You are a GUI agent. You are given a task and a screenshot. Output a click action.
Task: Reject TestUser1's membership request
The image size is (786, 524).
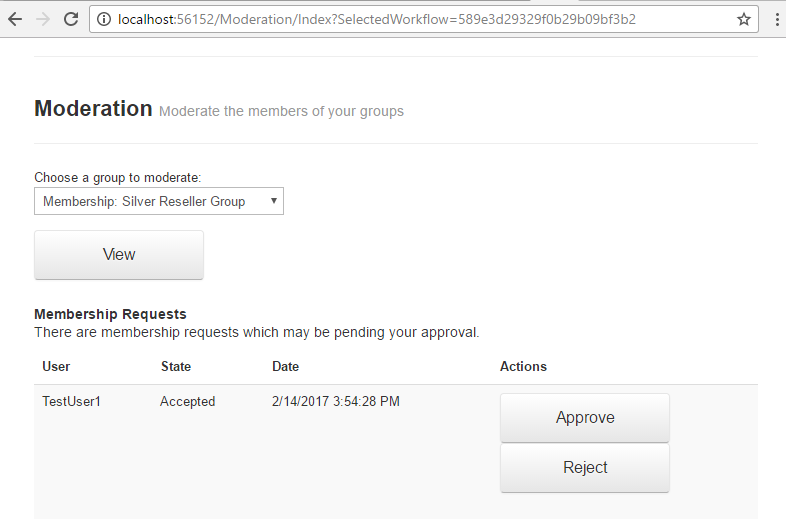tap(585, 468)
